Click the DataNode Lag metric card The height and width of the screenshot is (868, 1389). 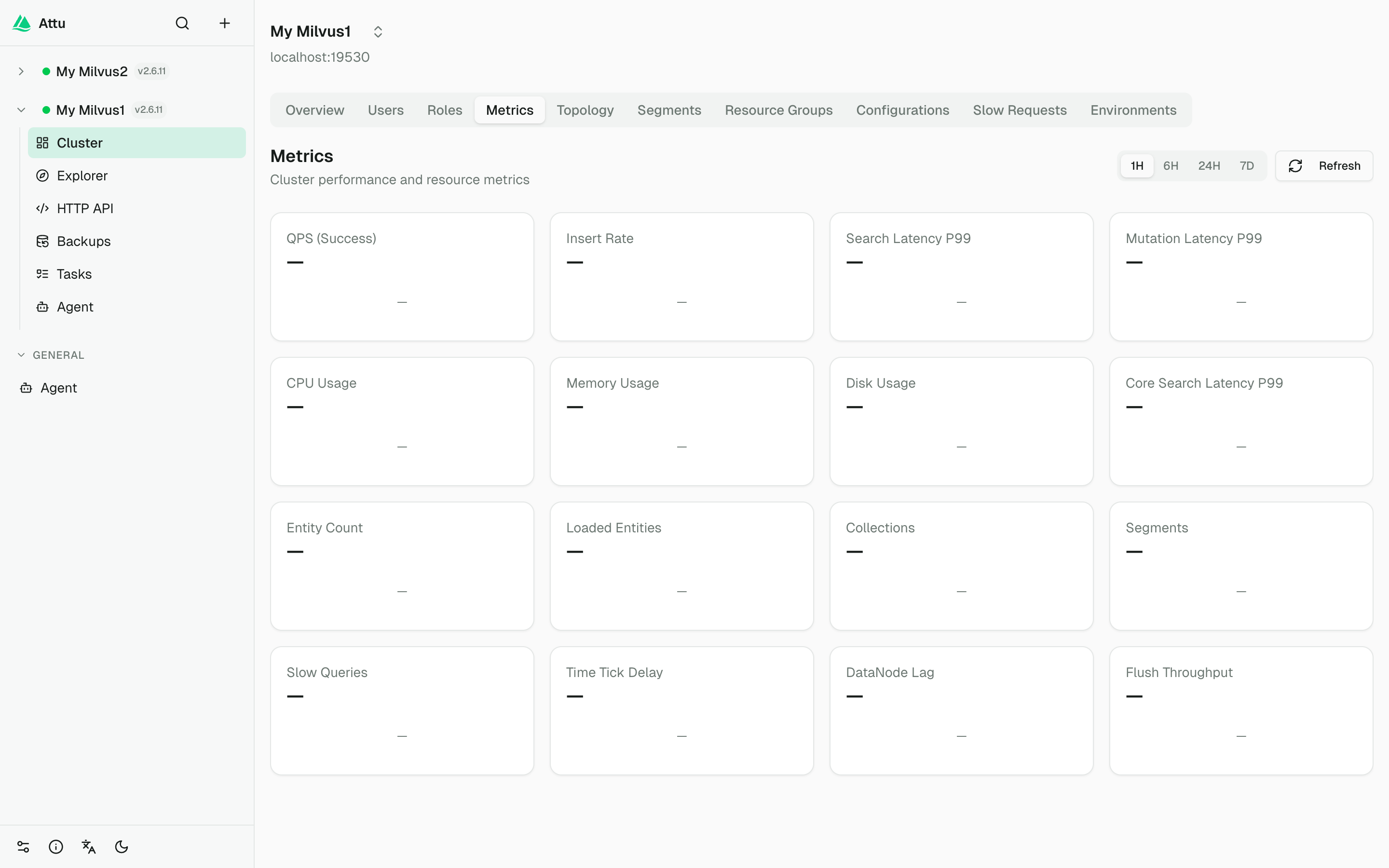(x=961, y=711)
